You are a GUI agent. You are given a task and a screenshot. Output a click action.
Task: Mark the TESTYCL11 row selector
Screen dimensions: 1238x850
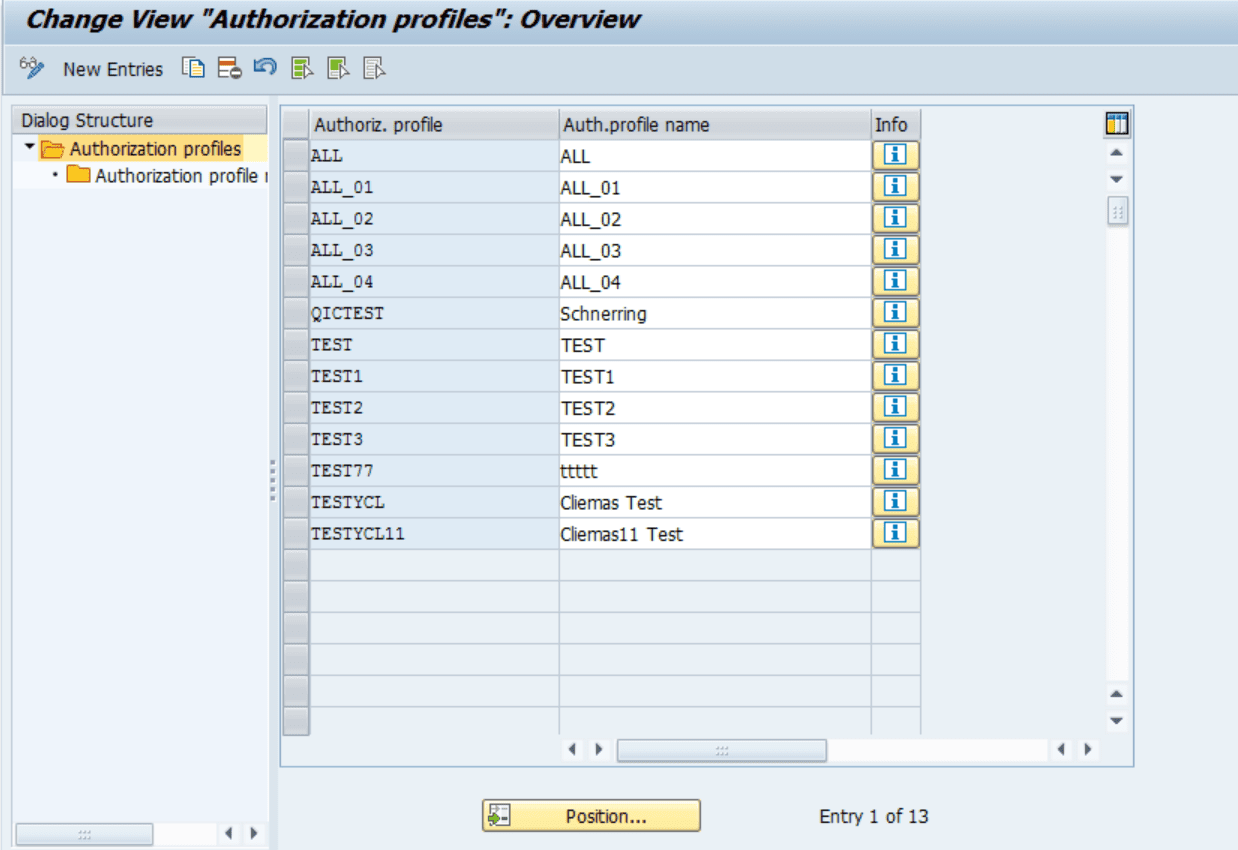[x=296, y=534]
